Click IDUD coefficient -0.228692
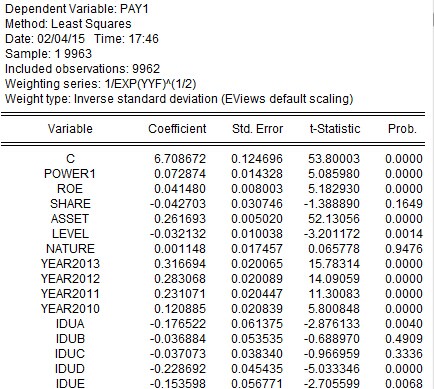 pyautogui.click(x=178, y=369)
